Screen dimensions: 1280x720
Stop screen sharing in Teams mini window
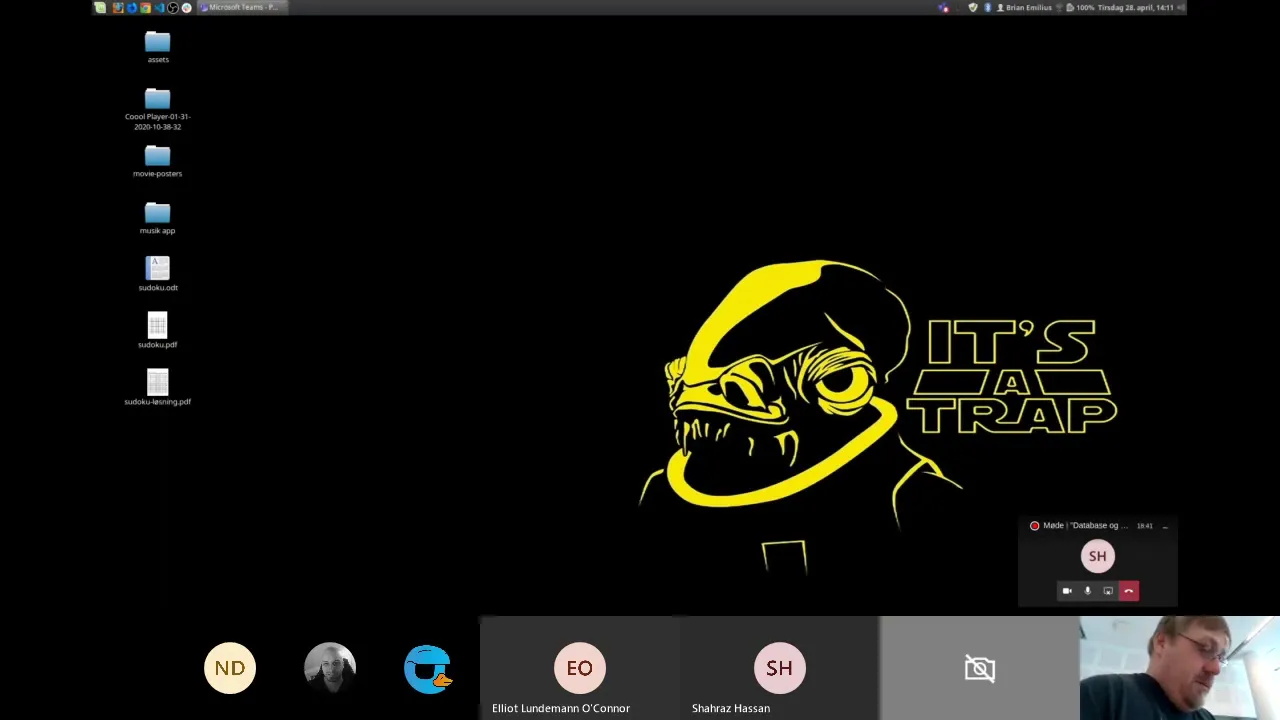(x=1108, y=591)
